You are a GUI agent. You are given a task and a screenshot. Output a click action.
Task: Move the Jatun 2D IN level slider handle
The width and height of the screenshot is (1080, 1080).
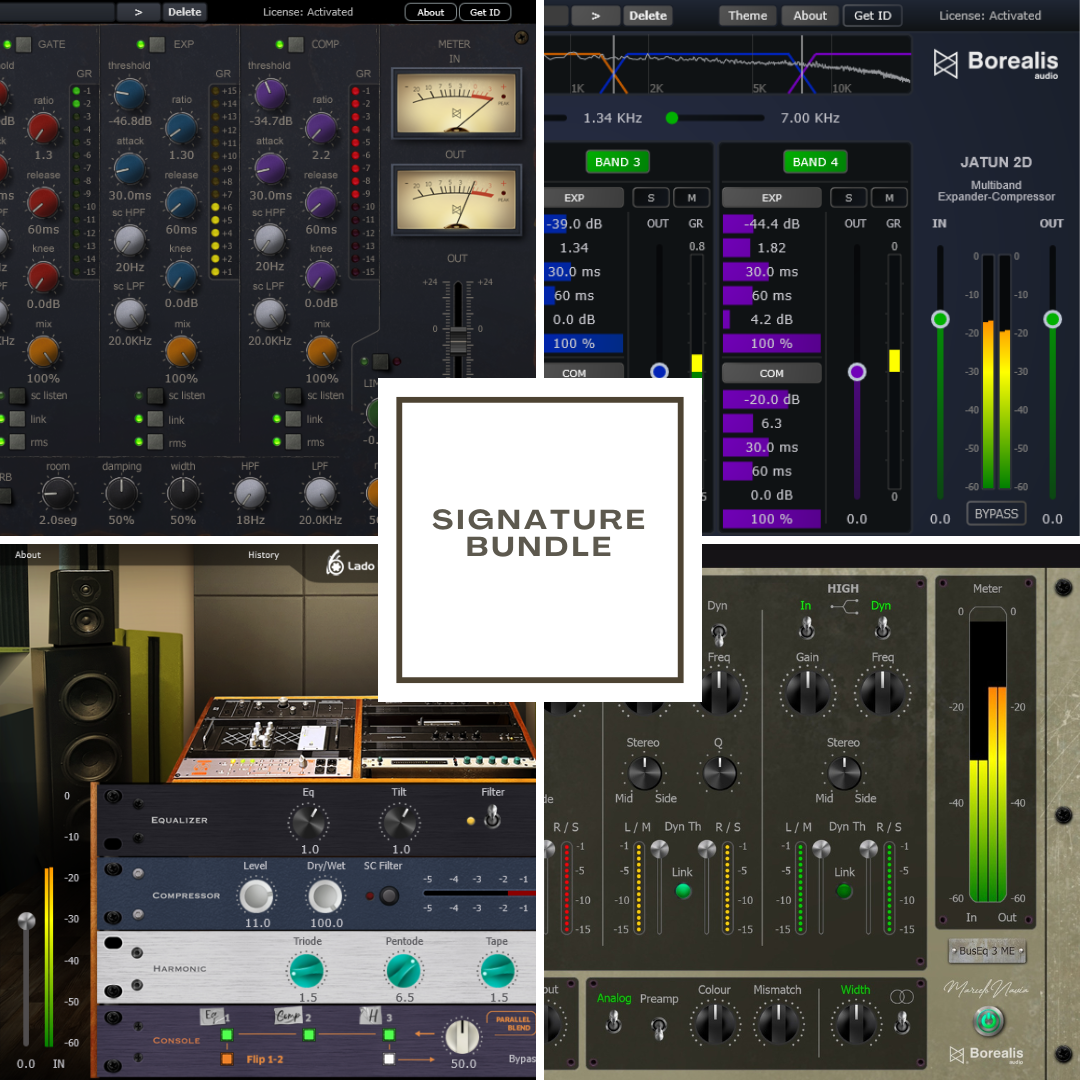[x=939, y=319]
